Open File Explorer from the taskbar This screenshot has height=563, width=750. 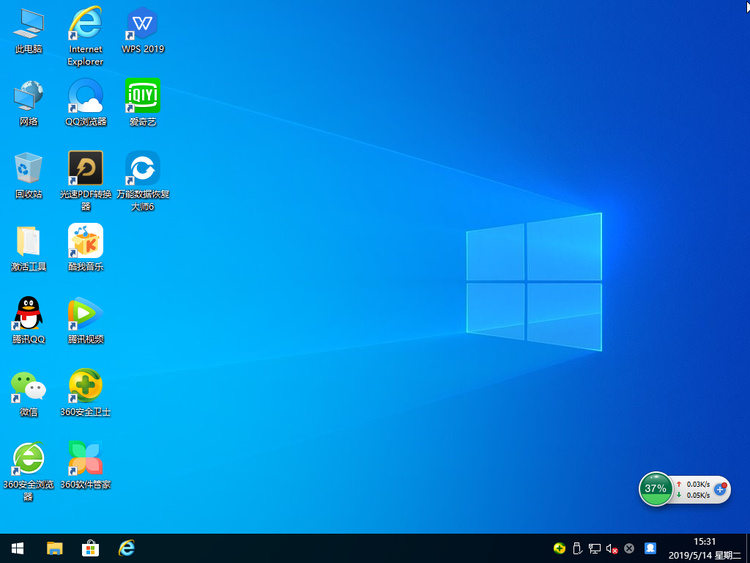coord(54,548)
